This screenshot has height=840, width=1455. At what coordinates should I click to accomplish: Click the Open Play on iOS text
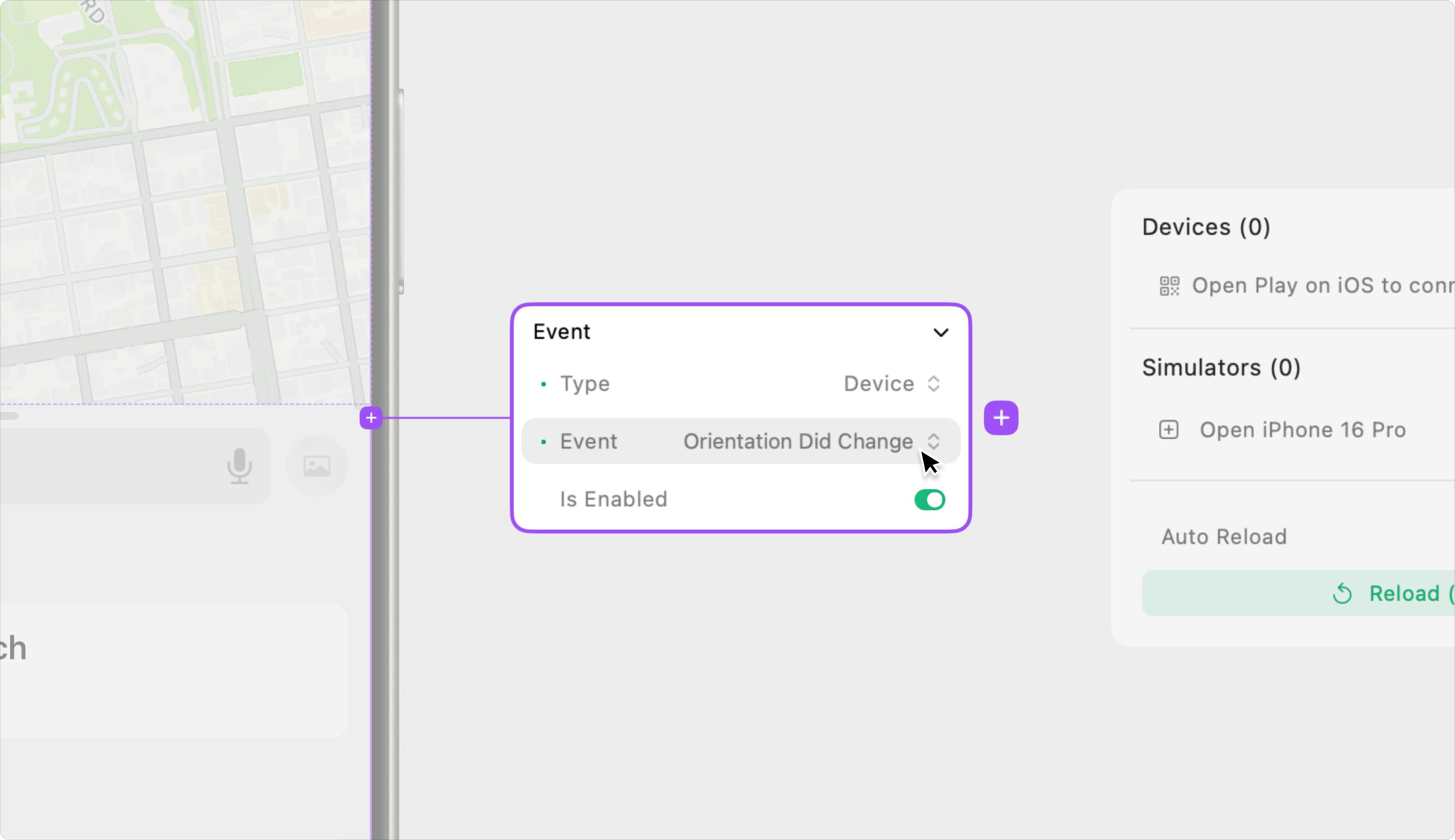click(x=1322, y=285)
